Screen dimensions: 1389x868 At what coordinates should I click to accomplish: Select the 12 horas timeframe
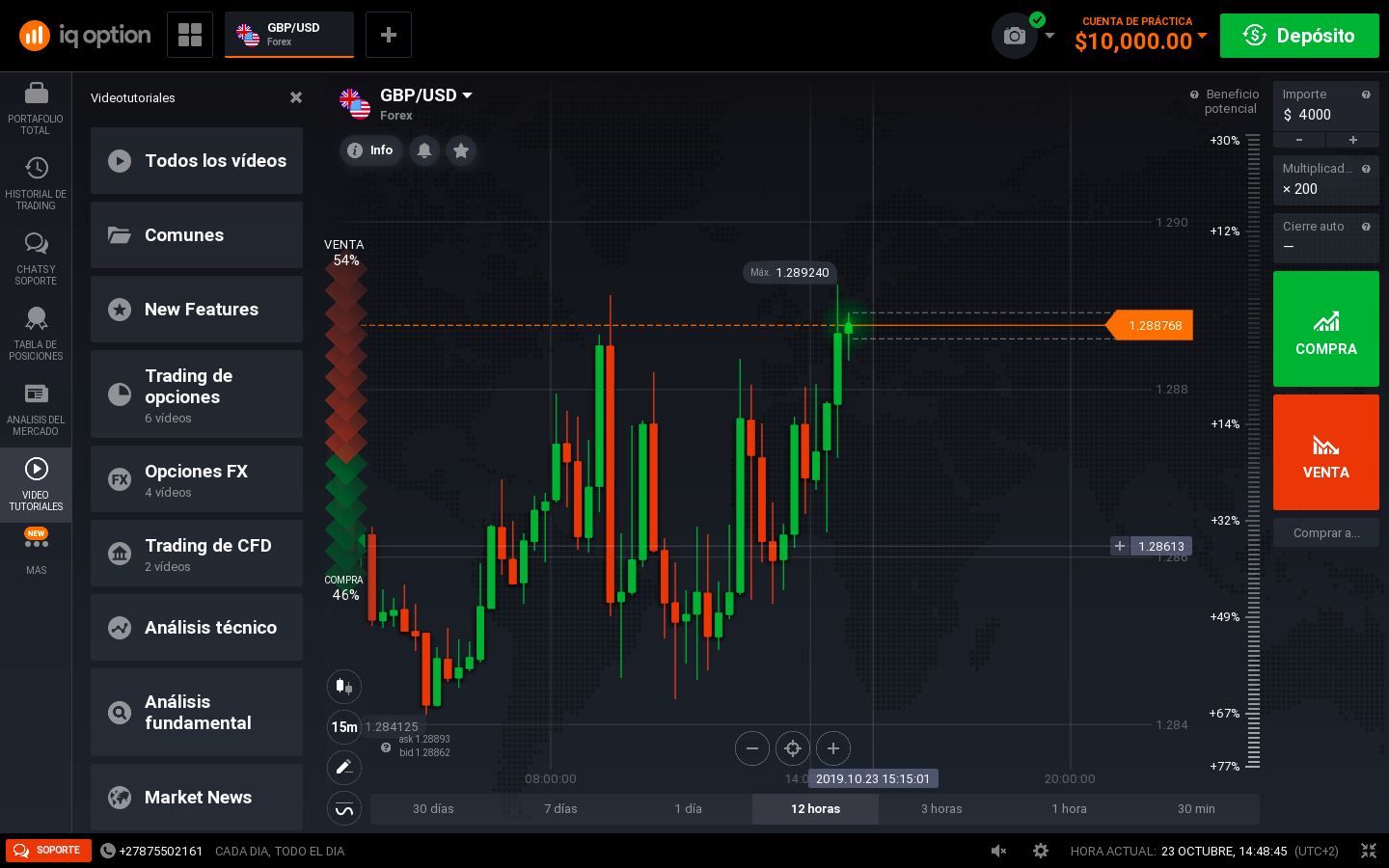(x=815, y=809)
